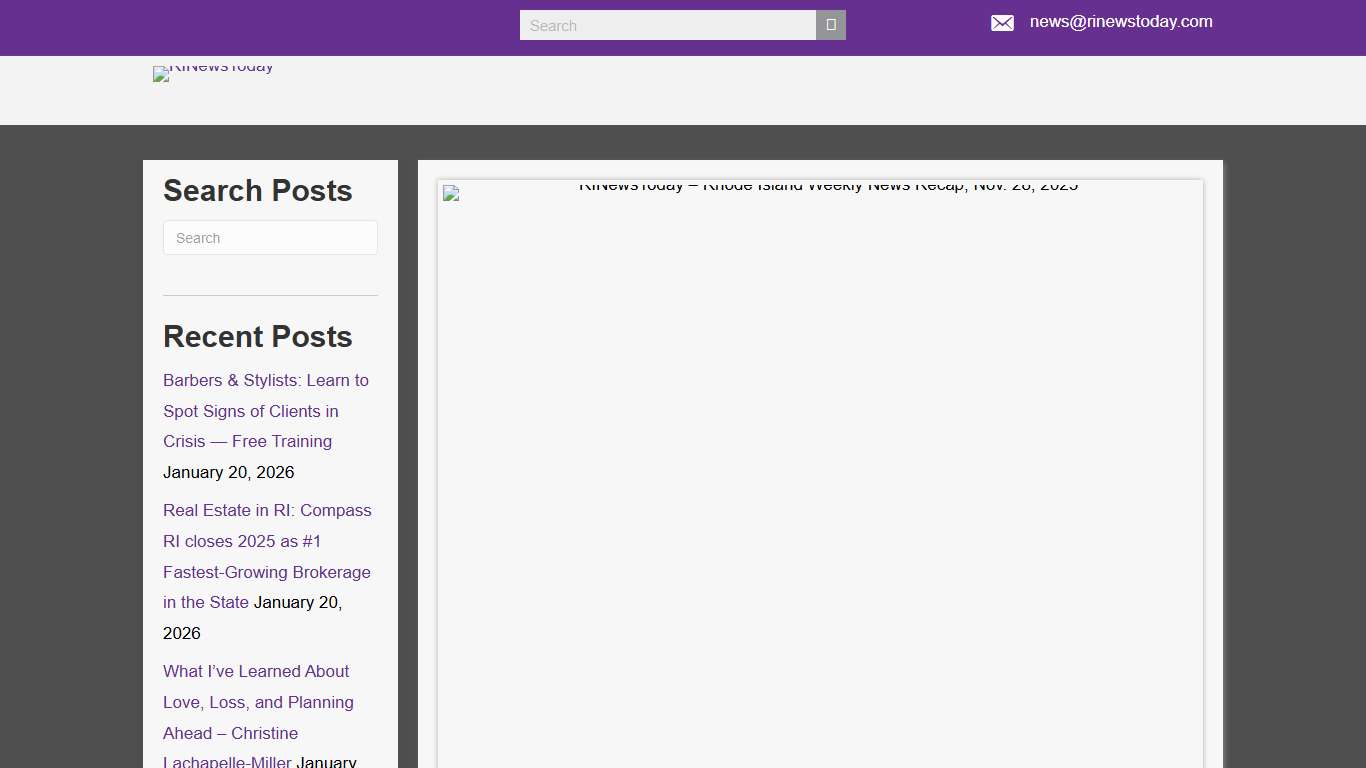Click the search submit button in header

[x=830, y=25]
